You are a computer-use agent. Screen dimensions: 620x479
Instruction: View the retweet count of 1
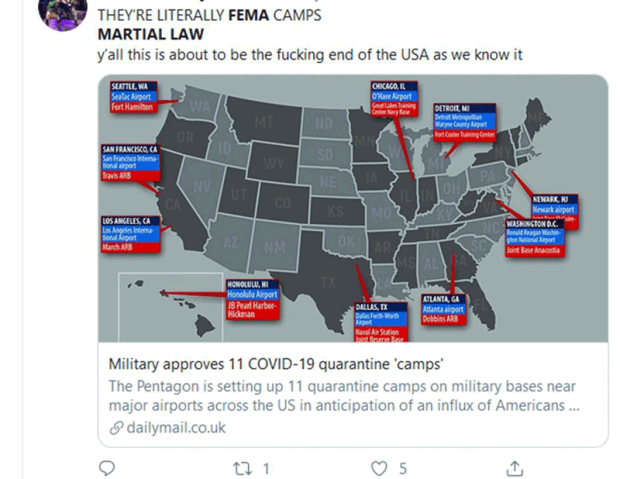(266, 467)
